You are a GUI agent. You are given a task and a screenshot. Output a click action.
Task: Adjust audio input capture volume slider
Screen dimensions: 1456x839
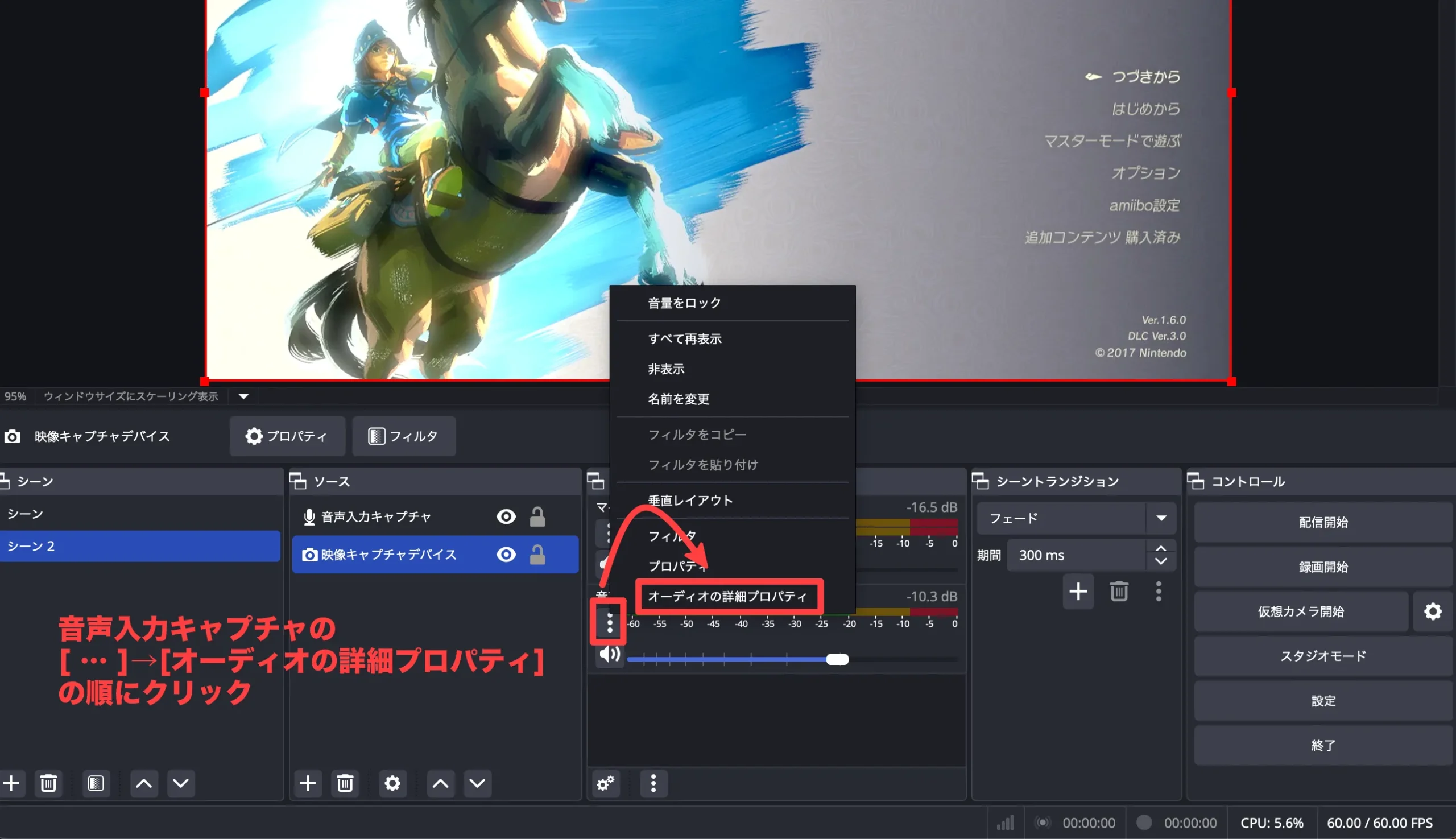(x=837, y=659)
